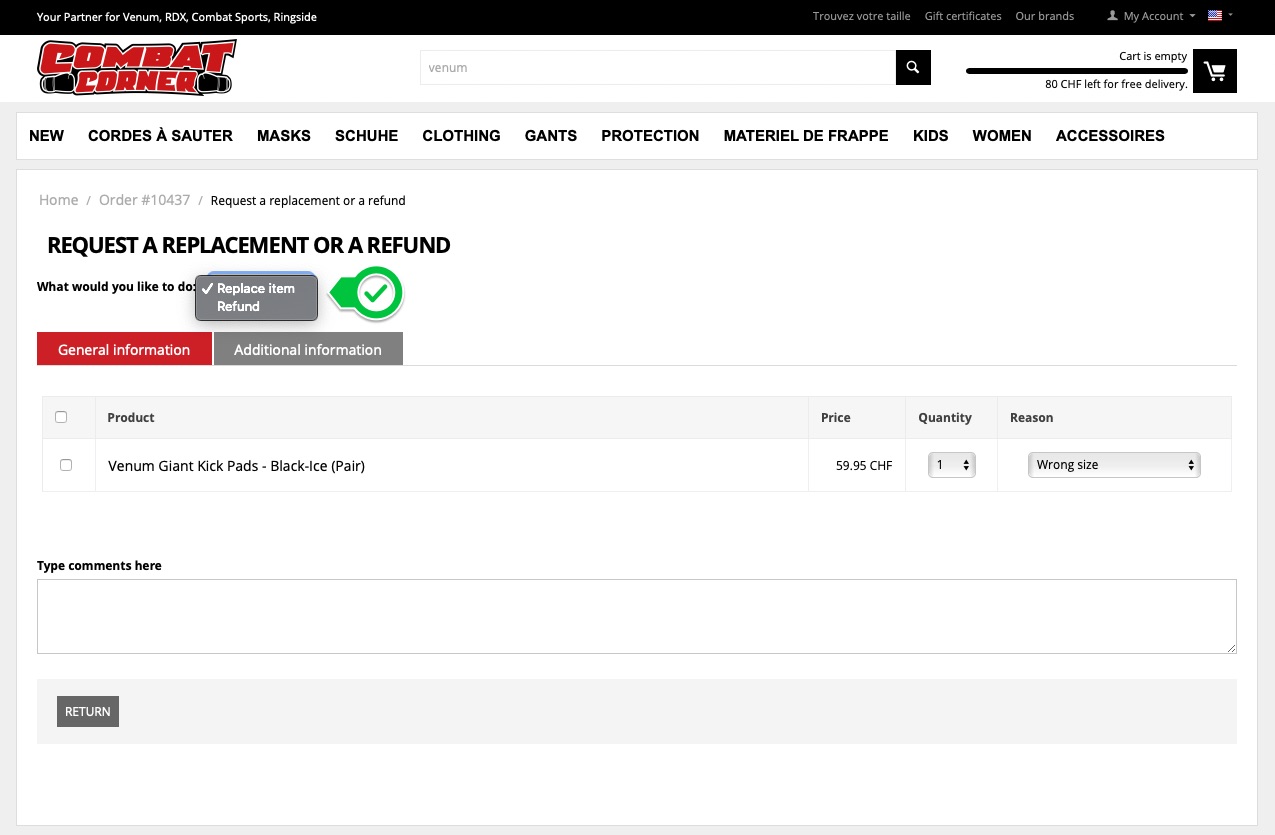This screenshot has height=835, width=1275.
Task: Open the shopping cart icon
Action: (1215, 71)
